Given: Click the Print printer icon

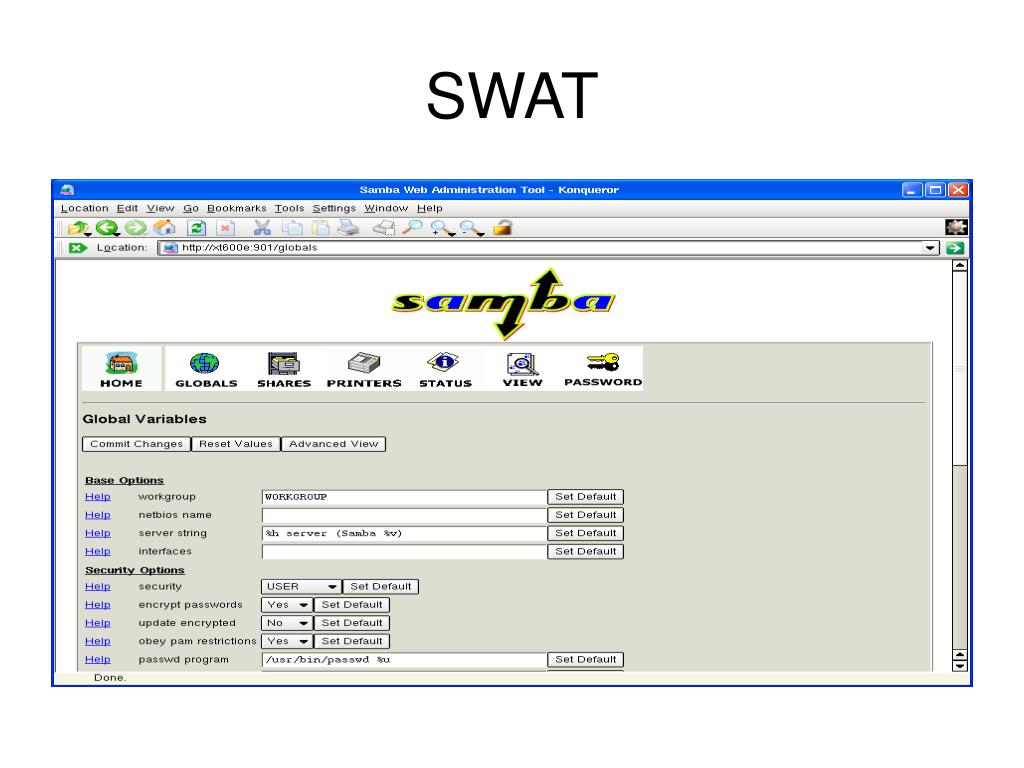Looking at the screenshot, I should 348,228.
